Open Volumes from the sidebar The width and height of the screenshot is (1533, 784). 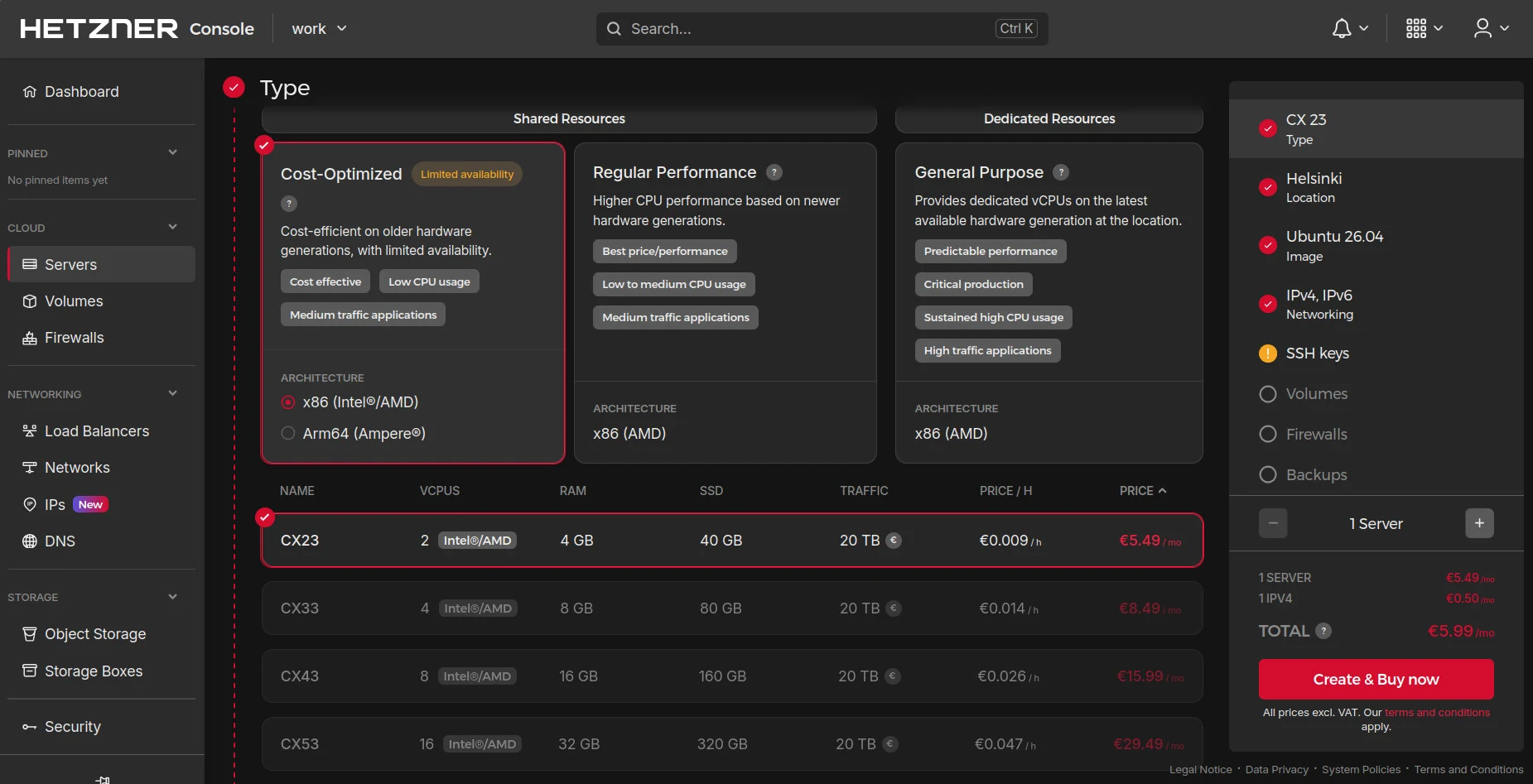point(101,301)
